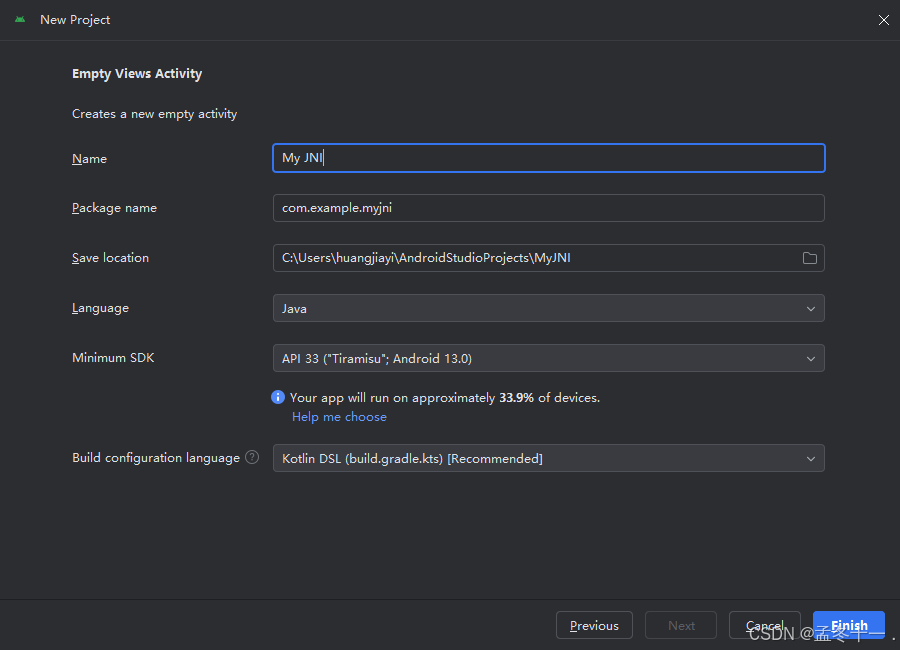Click the Previous button
Viewport: 900px width, 650px height.
tap(594, 625)
